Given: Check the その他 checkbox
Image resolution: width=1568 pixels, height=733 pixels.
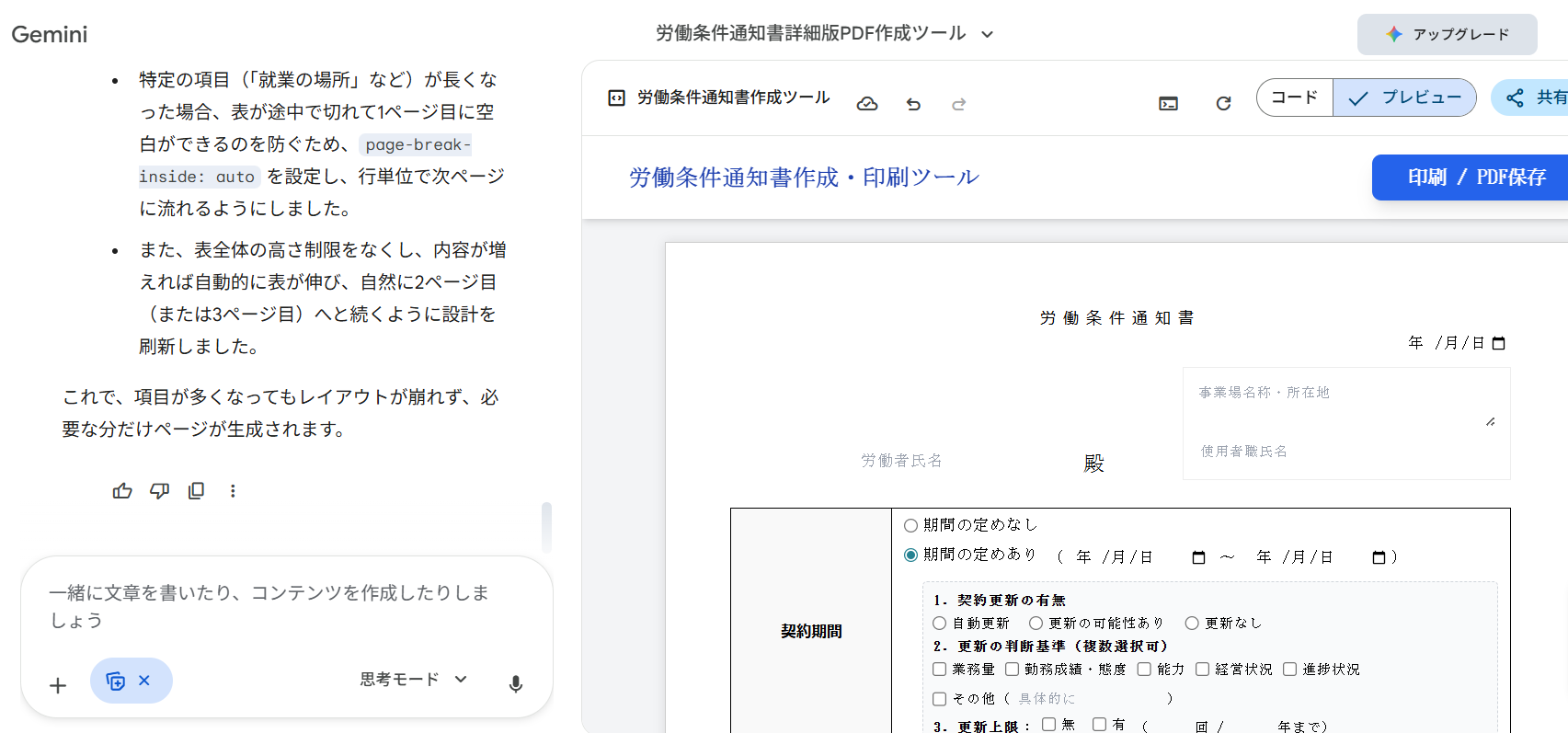Looking at the screenshot, I should click(939, 699).
